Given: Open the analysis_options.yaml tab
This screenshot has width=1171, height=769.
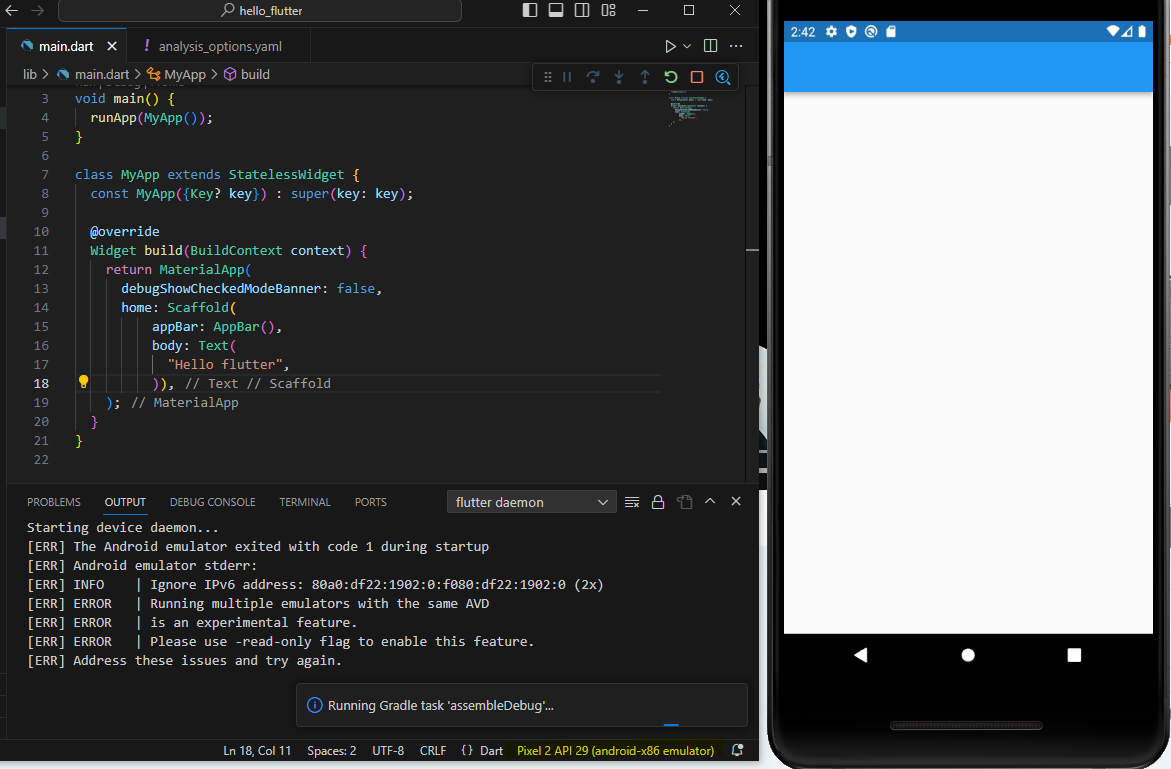Looking at the screenshot, I should 218,46.
